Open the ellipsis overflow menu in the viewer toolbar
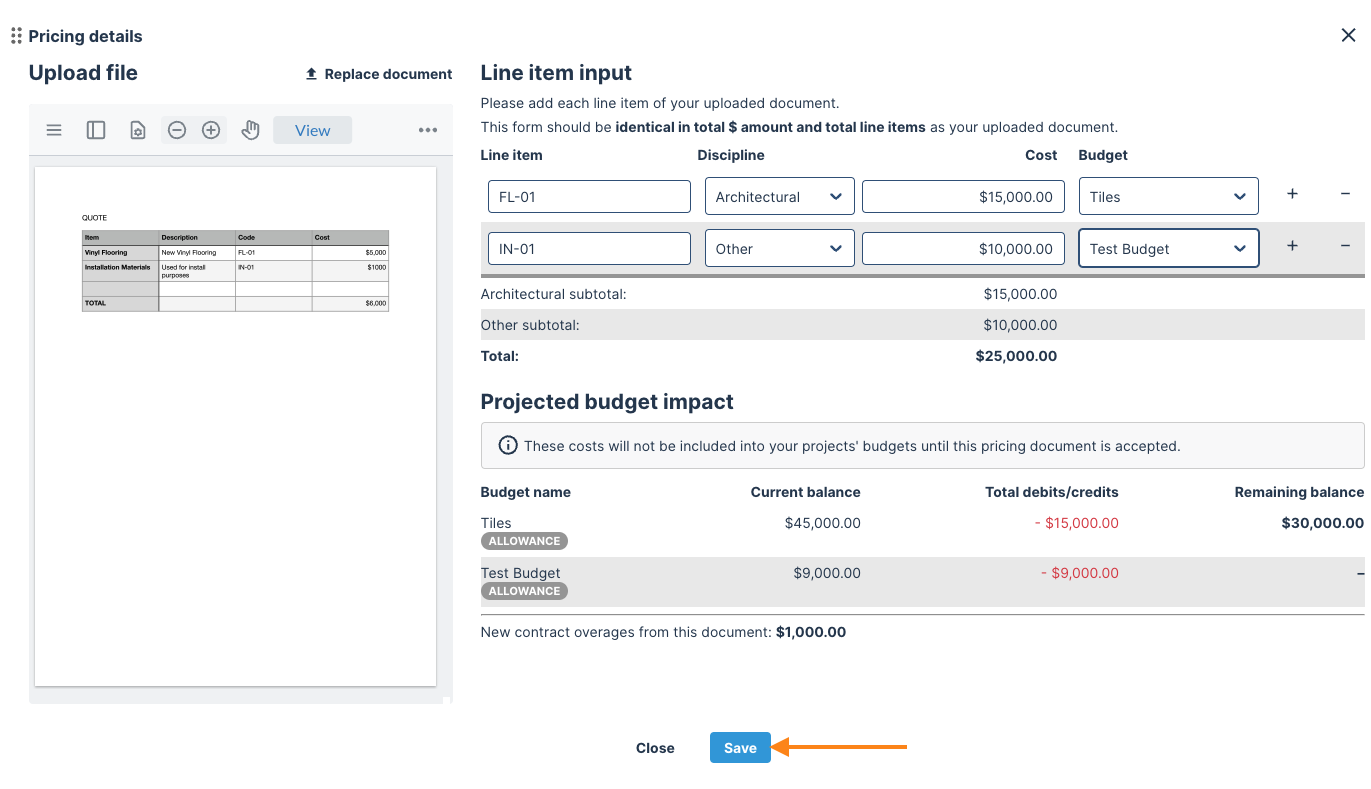Screen dimensions: 1371x789 428,130
